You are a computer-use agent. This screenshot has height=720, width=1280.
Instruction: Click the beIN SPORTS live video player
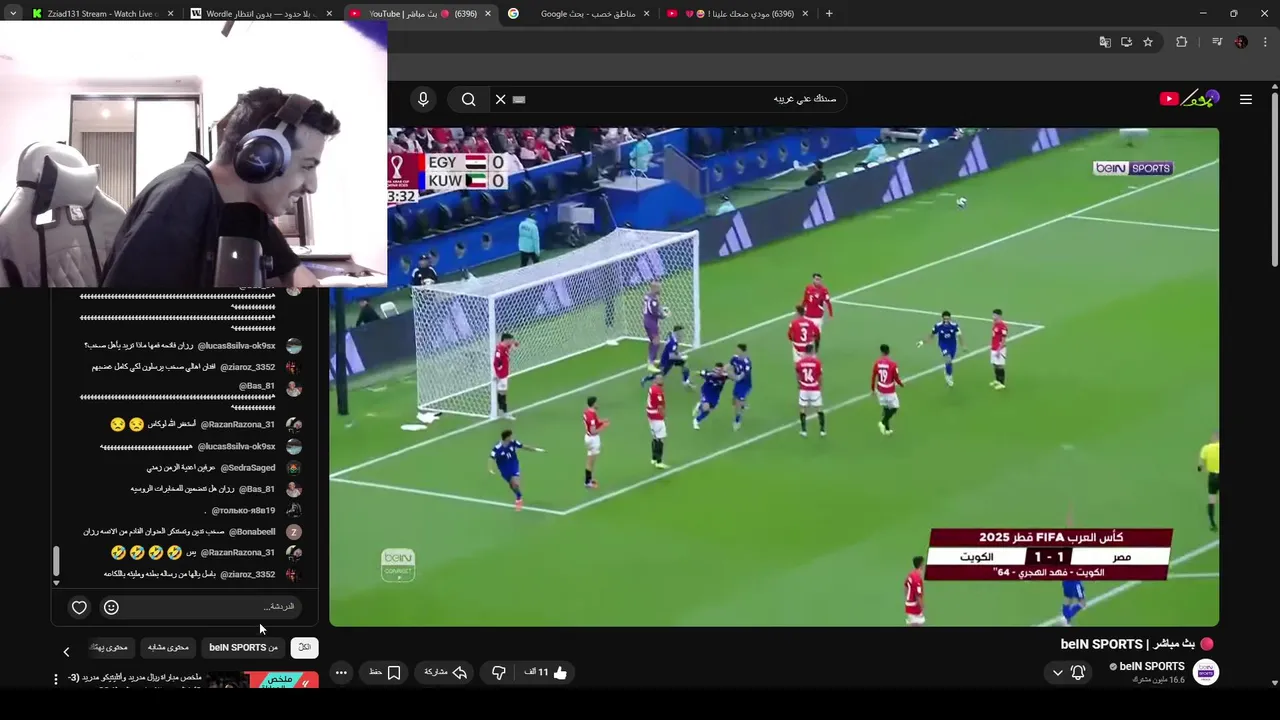point(774,377)
